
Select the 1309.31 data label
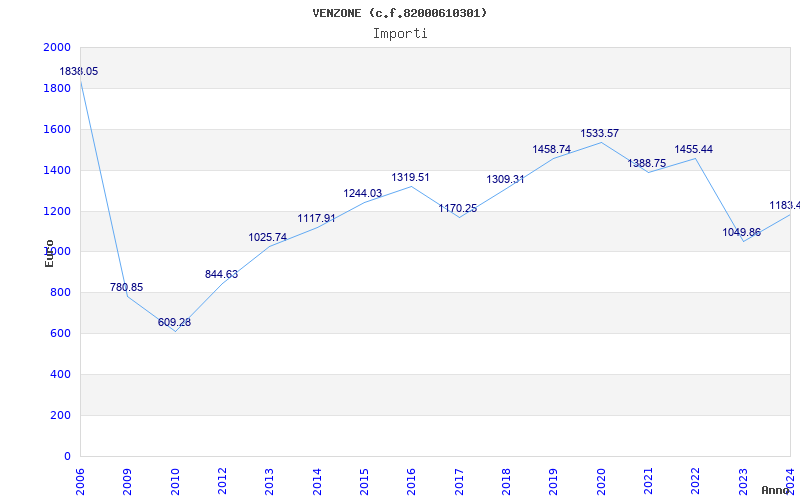tap(506, 180)
